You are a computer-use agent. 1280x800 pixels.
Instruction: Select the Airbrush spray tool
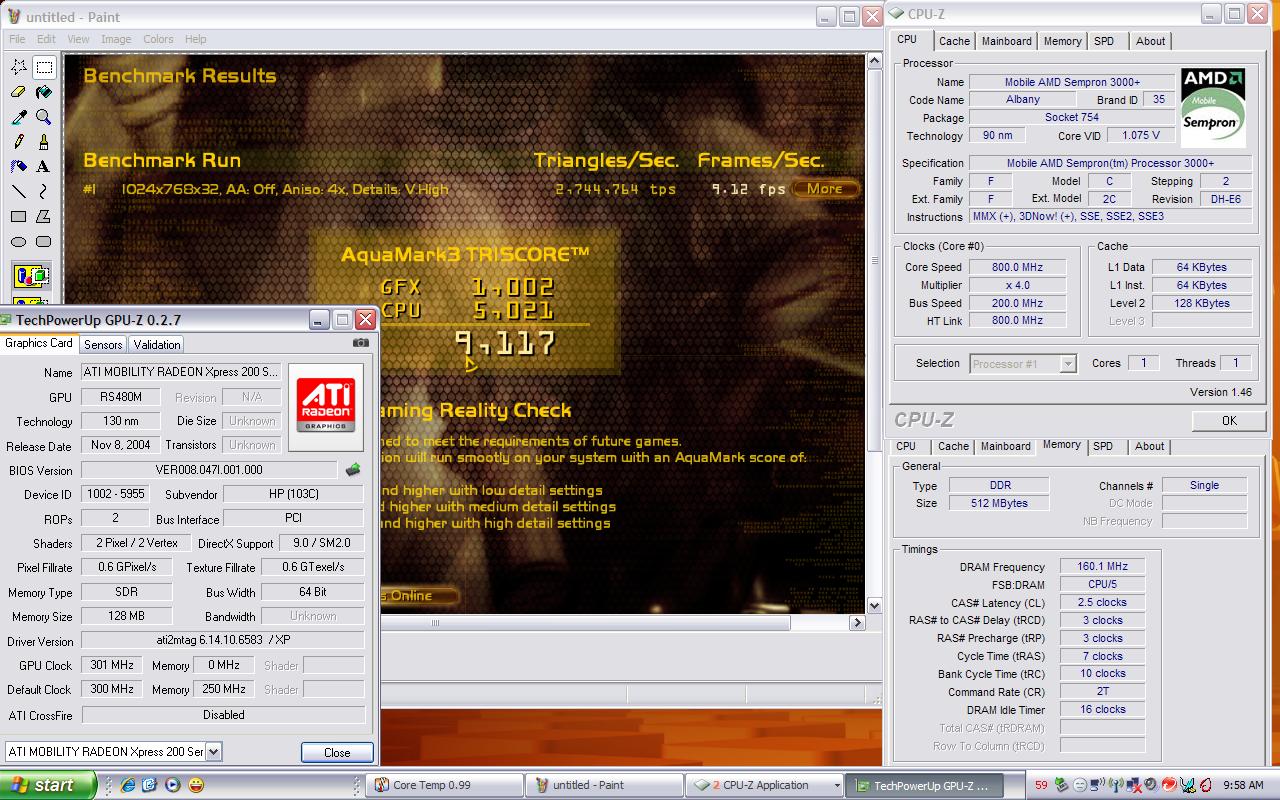click(19, 166)
